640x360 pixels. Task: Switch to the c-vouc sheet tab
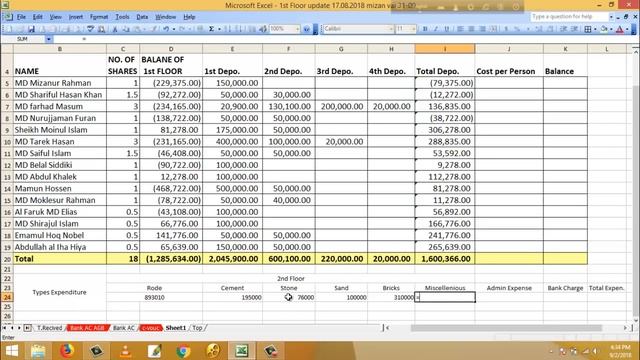pyautogui.click(x=151, y=328)
